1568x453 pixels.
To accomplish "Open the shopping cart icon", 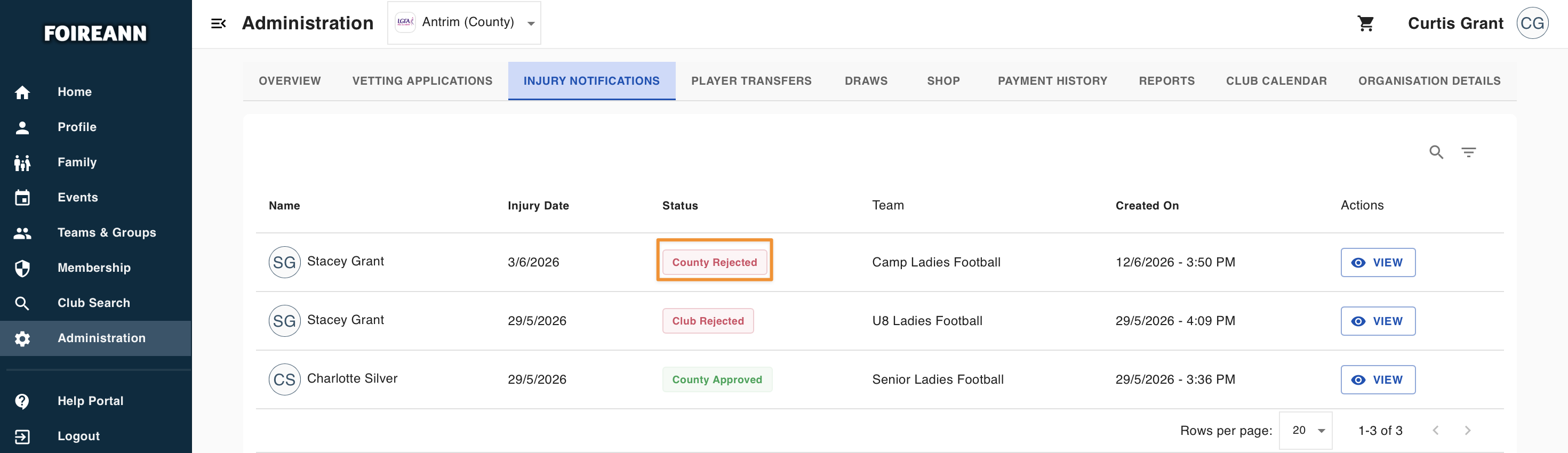I will click(1365, 23).
